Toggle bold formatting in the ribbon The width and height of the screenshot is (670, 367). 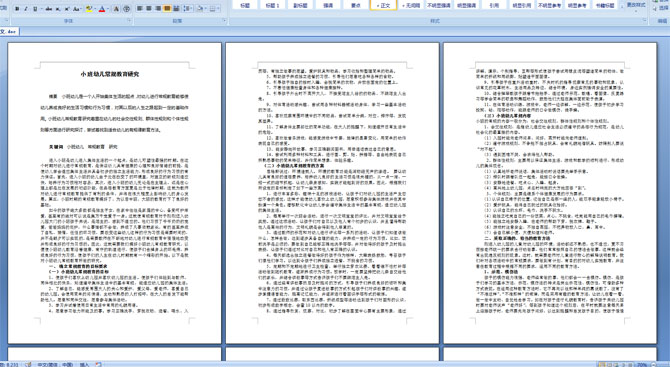tap(17, 9)
